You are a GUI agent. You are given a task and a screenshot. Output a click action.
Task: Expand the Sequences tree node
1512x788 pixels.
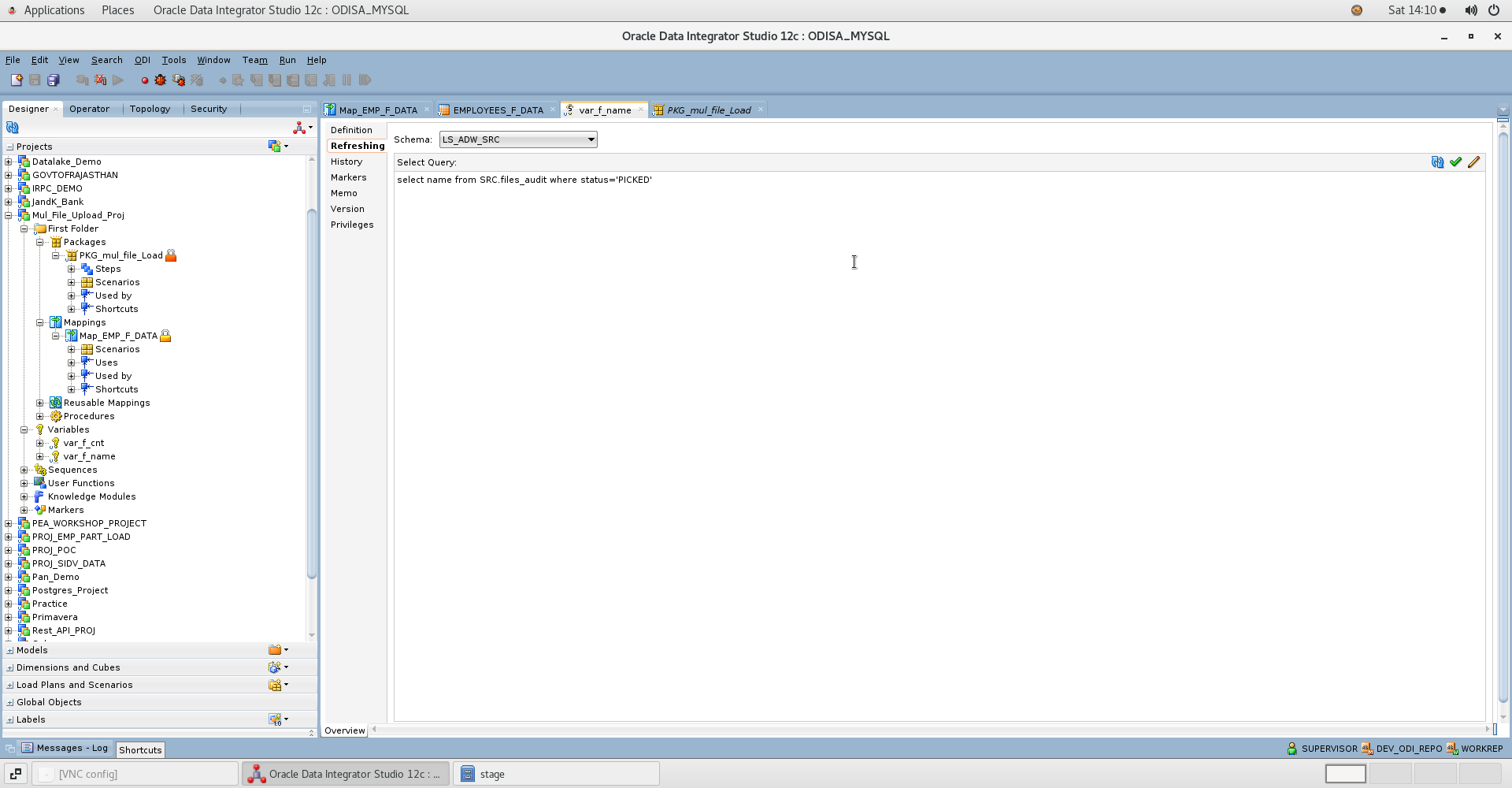[x=24, y=470]
